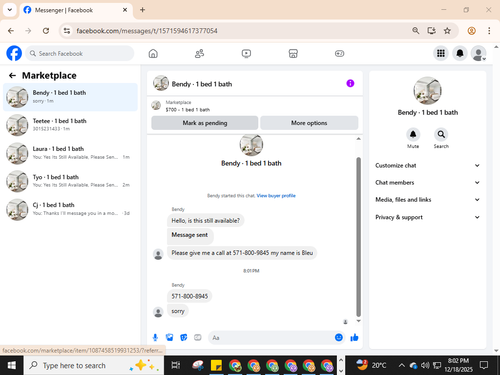
Task: Go to the Facebook Home feed icon
Action: 153,53
